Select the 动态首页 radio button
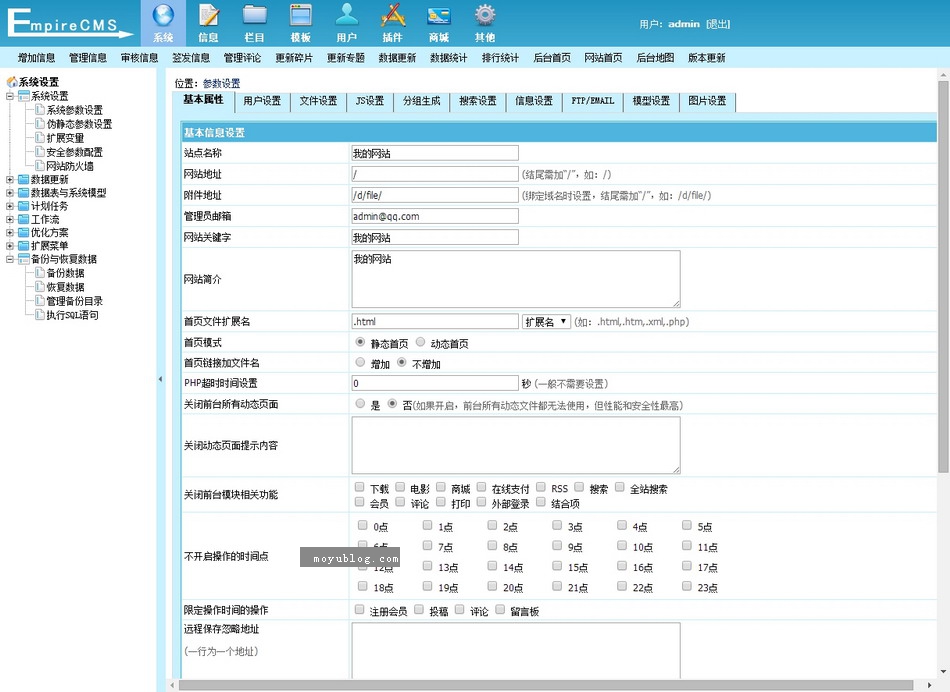This screenshot has height=692, width=950. 421,343
